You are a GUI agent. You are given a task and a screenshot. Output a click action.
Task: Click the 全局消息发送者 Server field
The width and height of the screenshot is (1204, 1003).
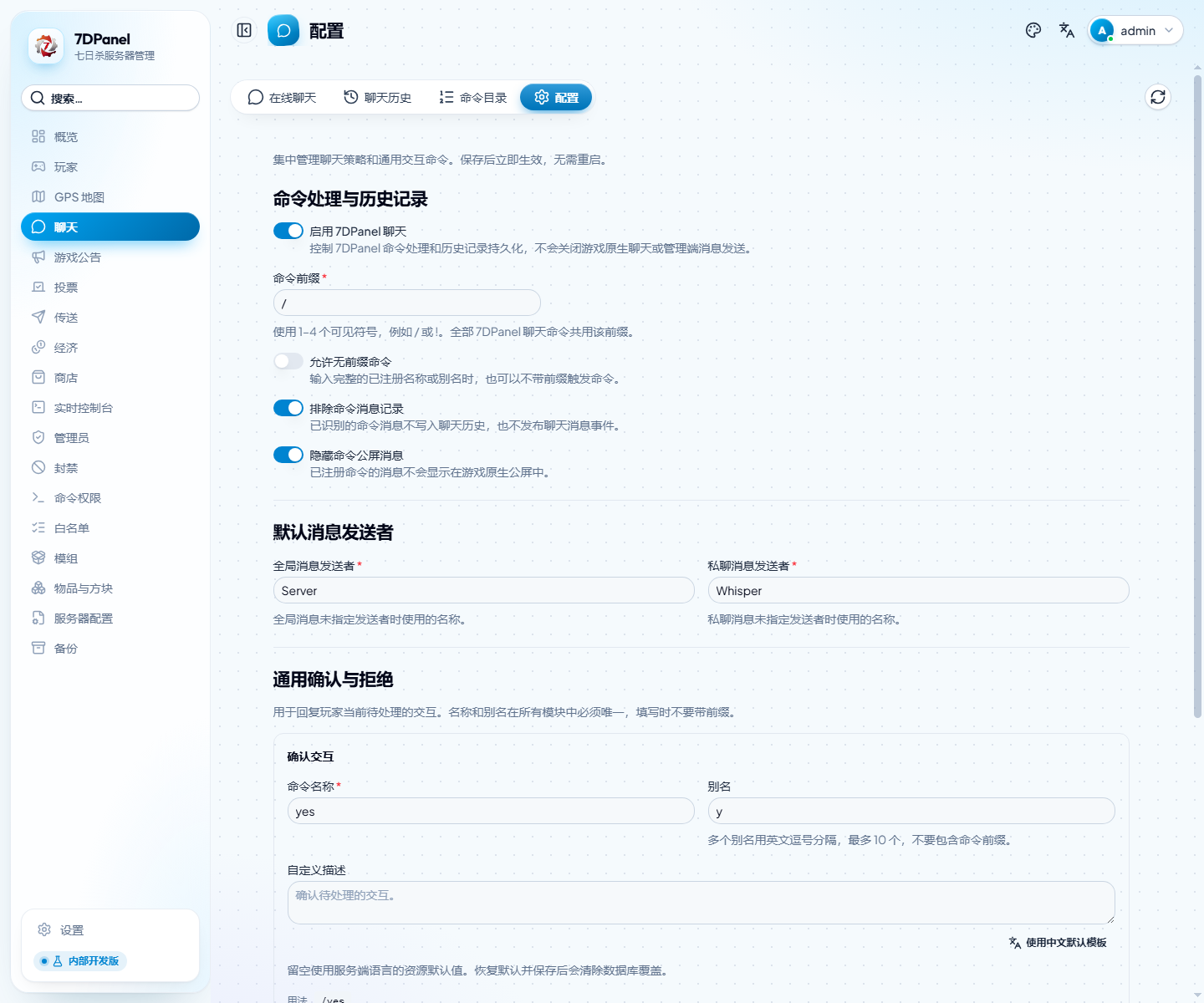point(484,590)
